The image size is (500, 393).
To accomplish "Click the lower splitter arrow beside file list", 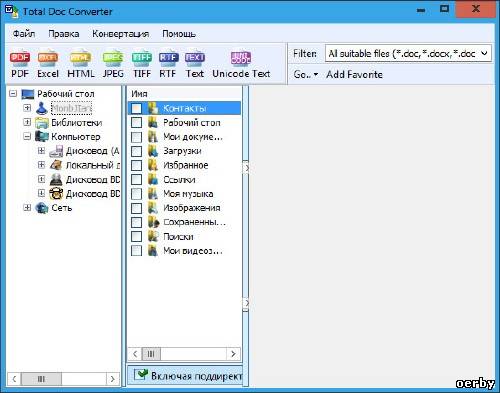I will (x=246, y=303).
